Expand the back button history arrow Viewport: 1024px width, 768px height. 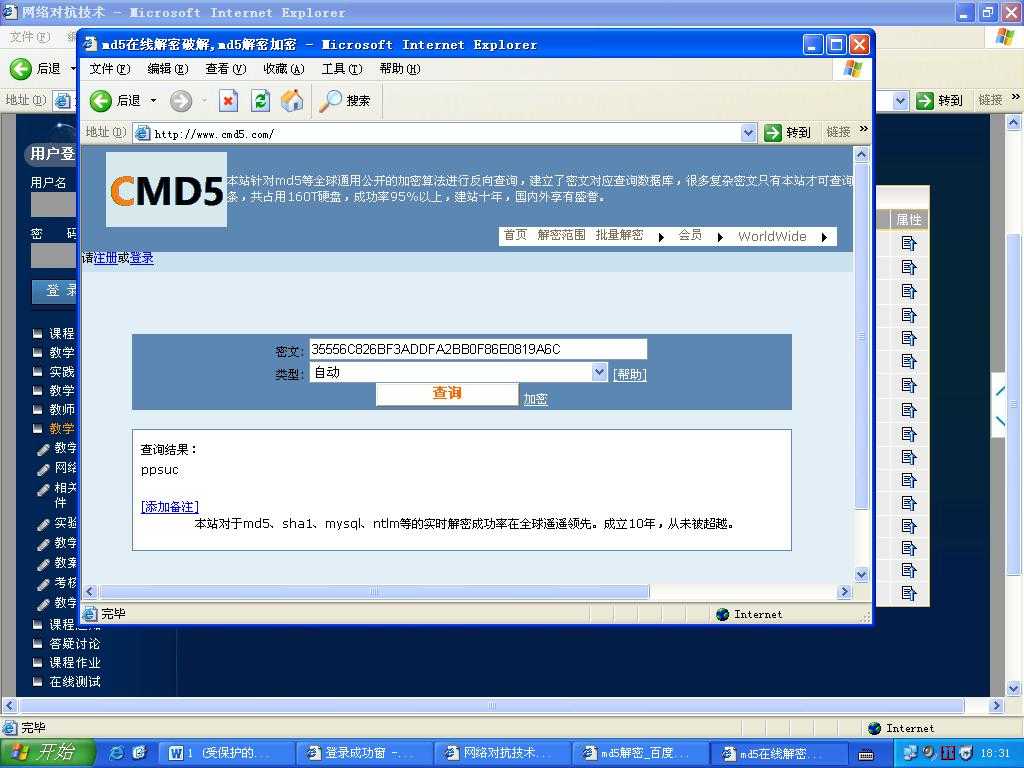153,101
